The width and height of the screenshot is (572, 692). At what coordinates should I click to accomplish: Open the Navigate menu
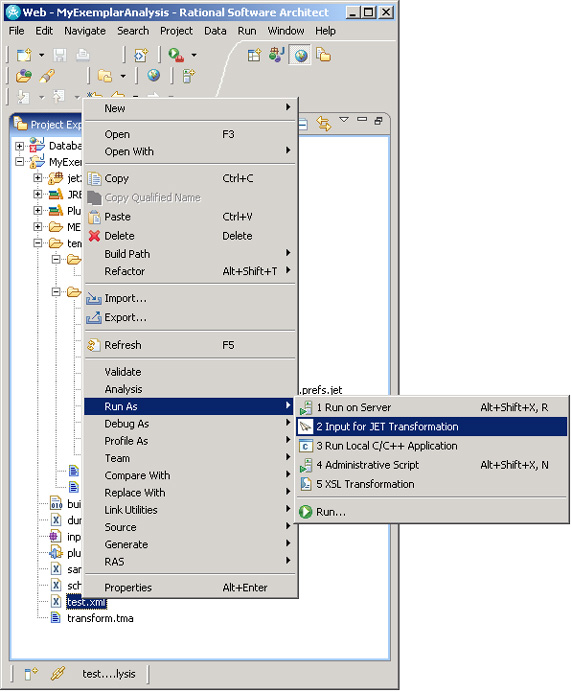click(x=85, y=31)
